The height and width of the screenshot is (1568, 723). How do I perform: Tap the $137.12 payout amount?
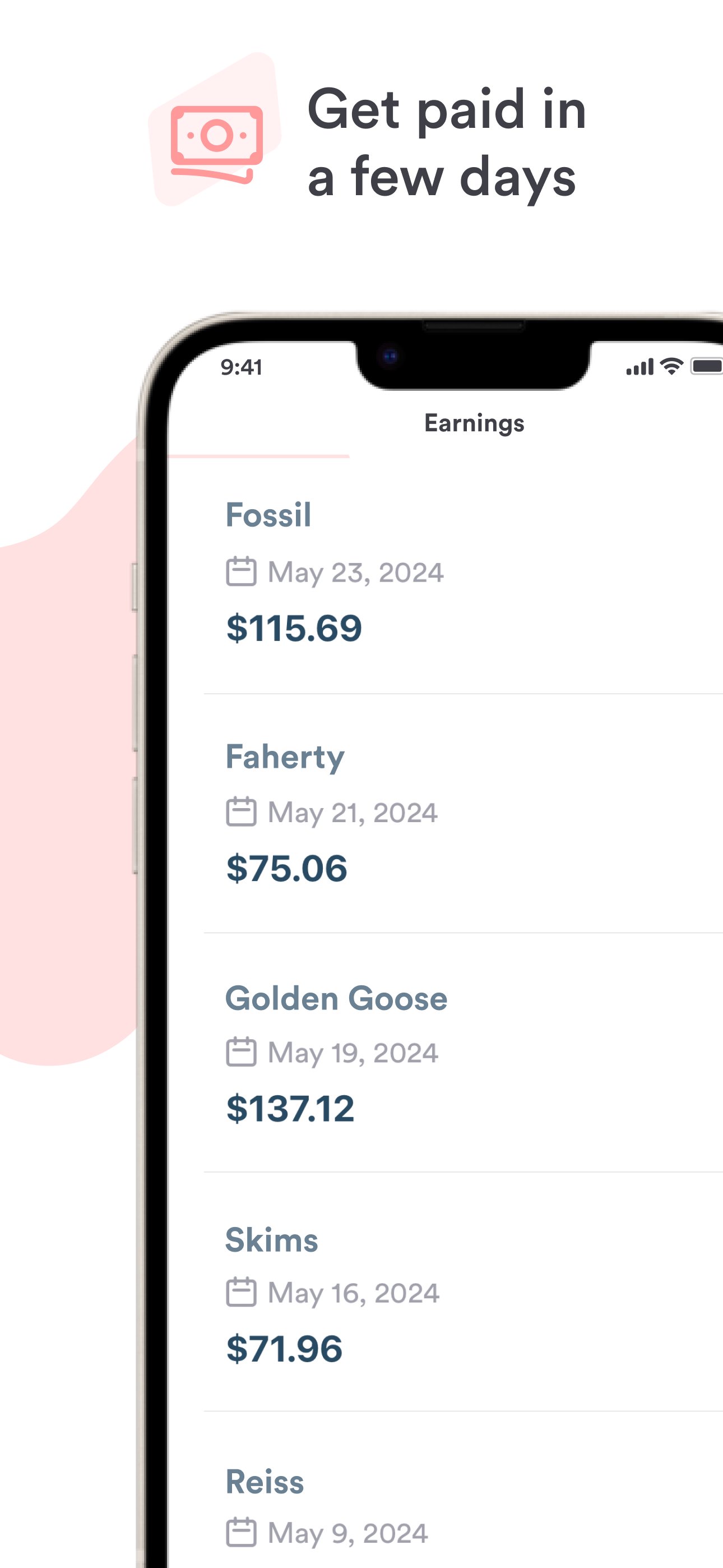[x=290, y=1109]
